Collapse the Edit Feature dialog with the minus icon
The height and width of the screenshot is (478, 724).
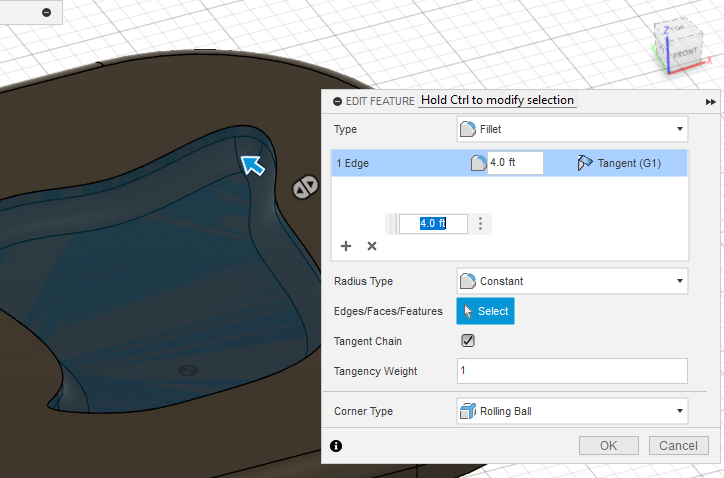pyautogui.click(x=338, y=101)
